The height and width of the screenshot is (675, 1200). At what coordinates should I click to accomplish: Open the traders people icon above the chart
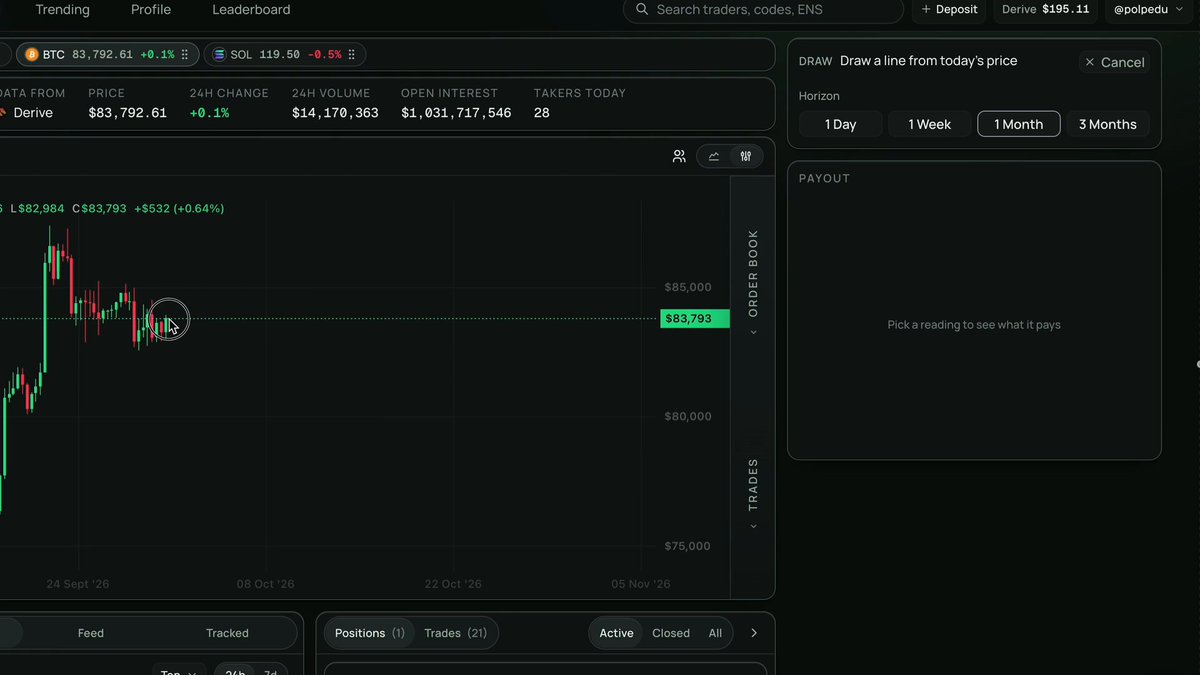679,156
